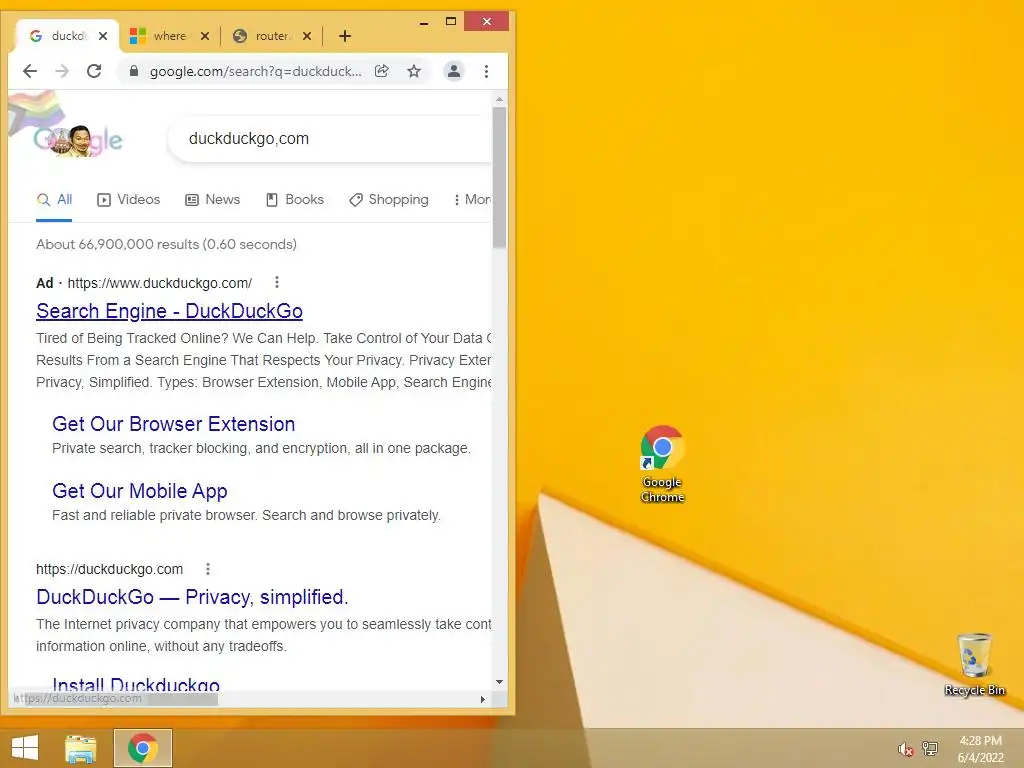This screenshot has width=1024, height=768.
Task: Expand the More search filters menu
Action: click(473, 199)
